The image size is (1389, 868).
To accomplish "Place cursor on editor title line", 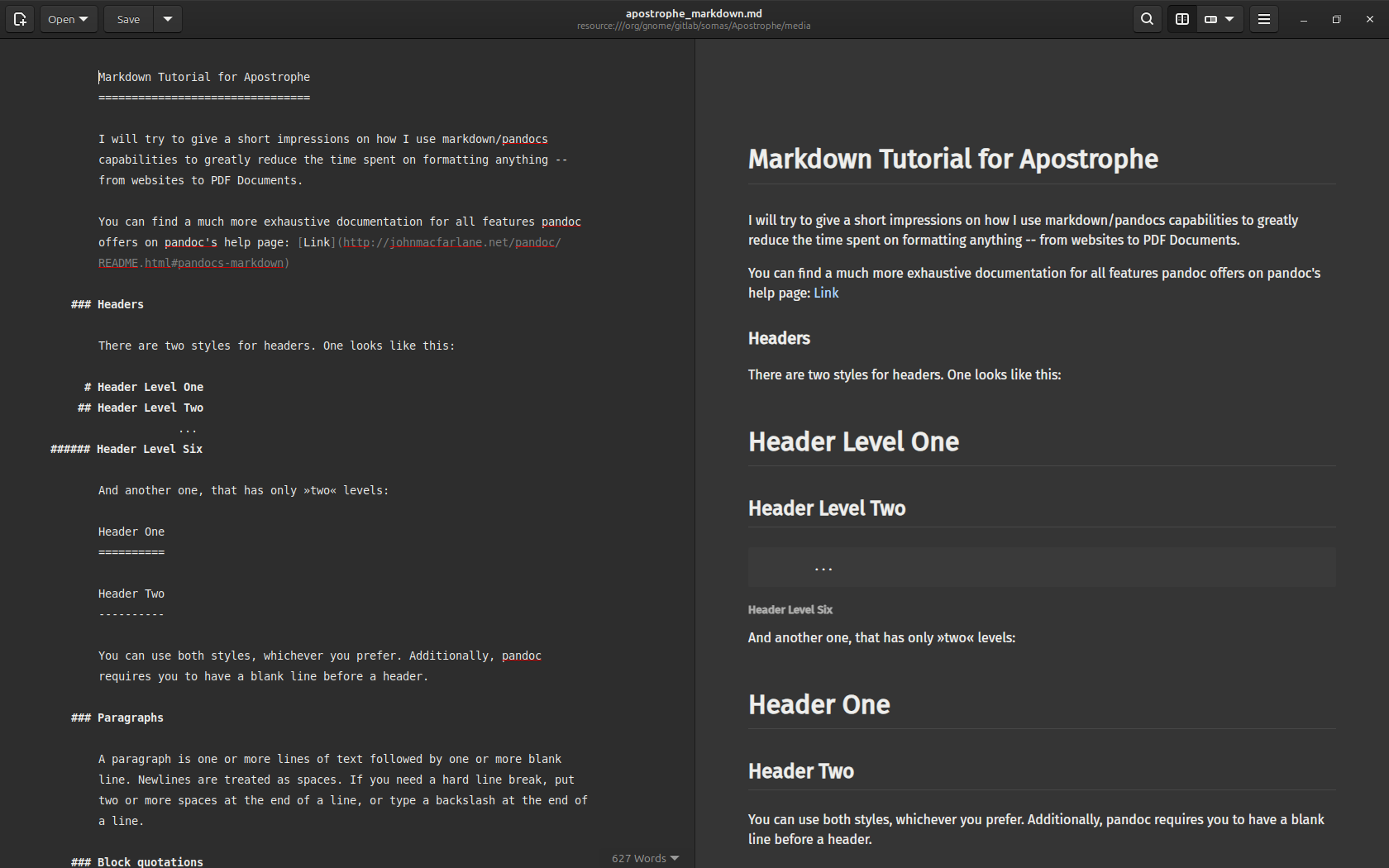I will (x=204, y=77).
